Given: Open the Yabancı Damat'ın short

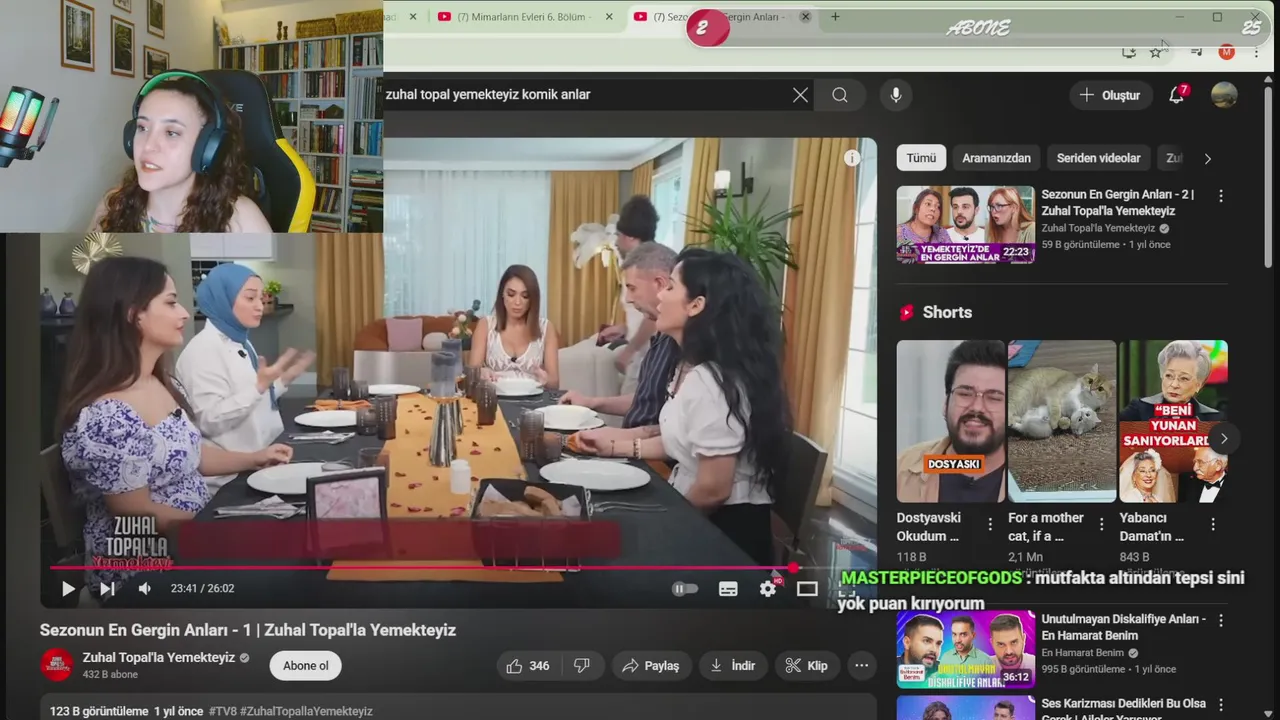Looking at the screenshot, I should [1173, 421].
